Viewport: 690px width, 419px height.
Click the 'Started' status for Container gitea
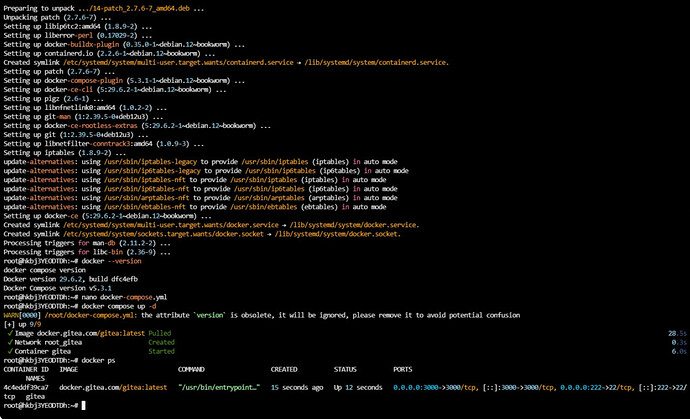pyautogui.click(x=161, y=351)
